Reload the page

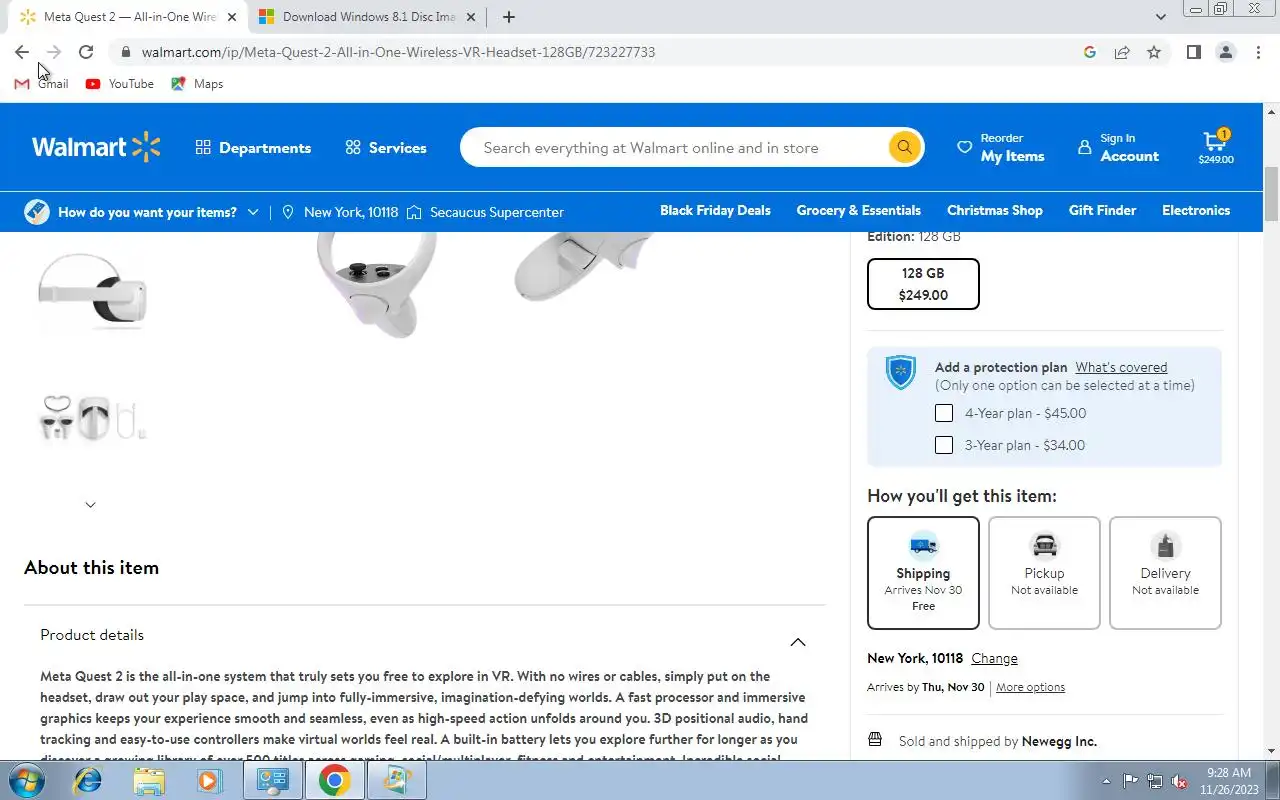coord(86,52)
